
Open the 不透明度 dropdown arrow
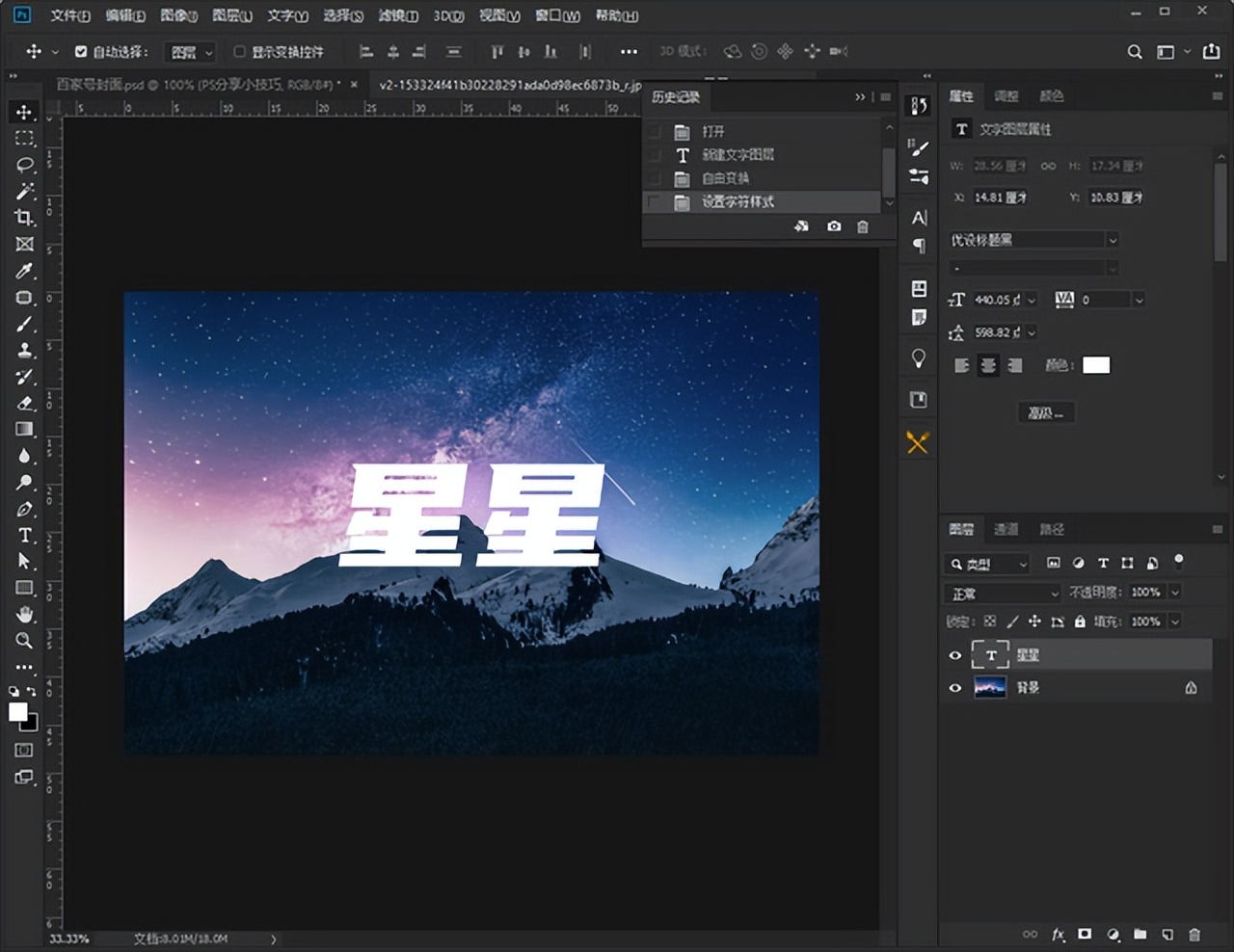coord(1175,593)
